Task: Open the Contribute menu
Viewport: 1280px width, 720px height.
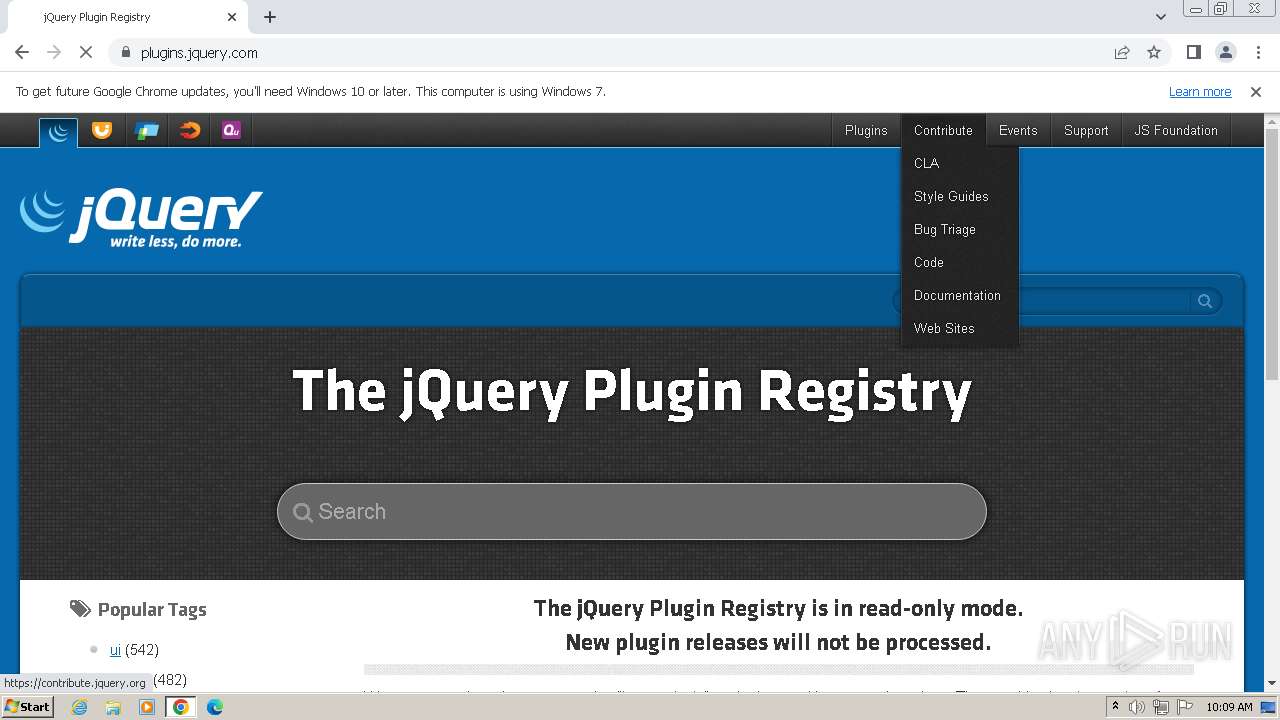Action: click(x=943, y=131)
